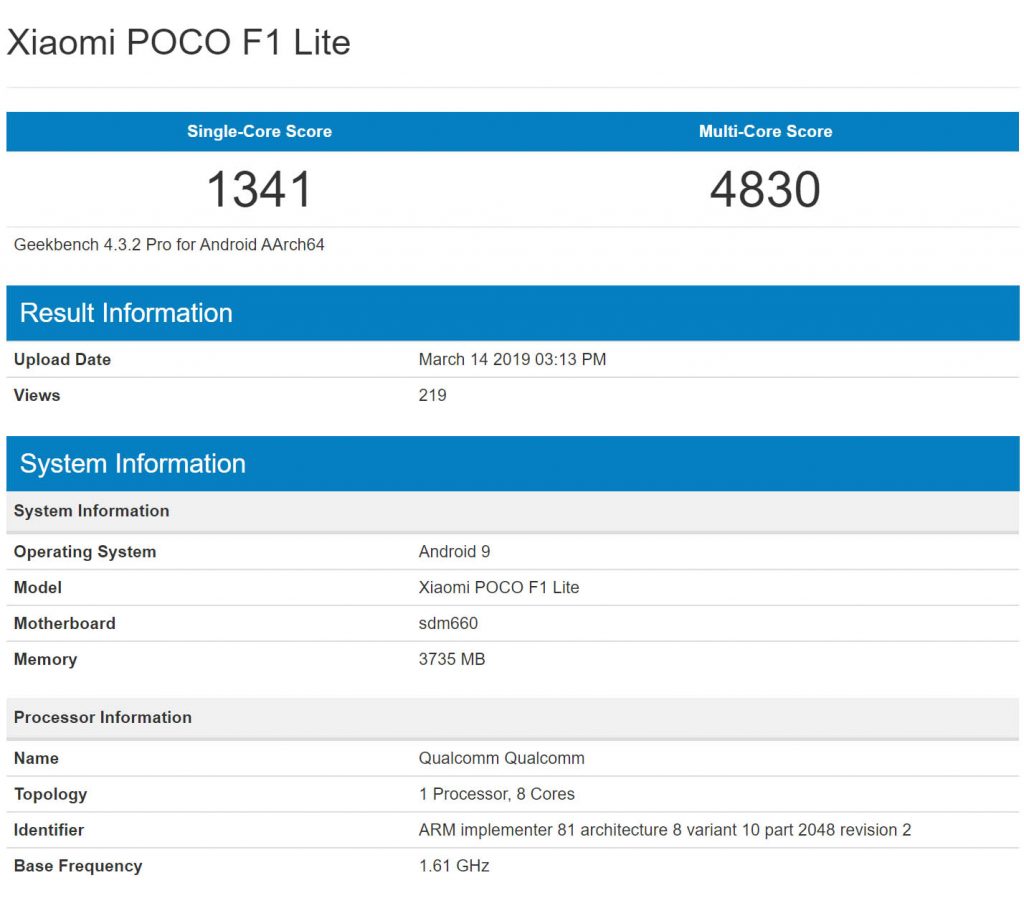Select the 1.61 GHz base frequency value
Viewport: 1024px width, 898px height.
[x=454, y=866]
